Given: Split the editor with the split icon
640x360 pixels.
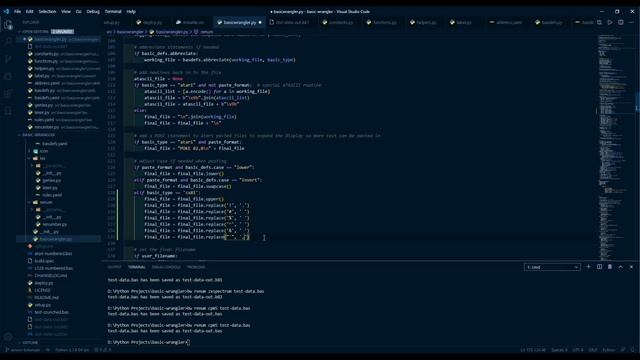Looking at the screenshot, I should [x=620, y=22].
